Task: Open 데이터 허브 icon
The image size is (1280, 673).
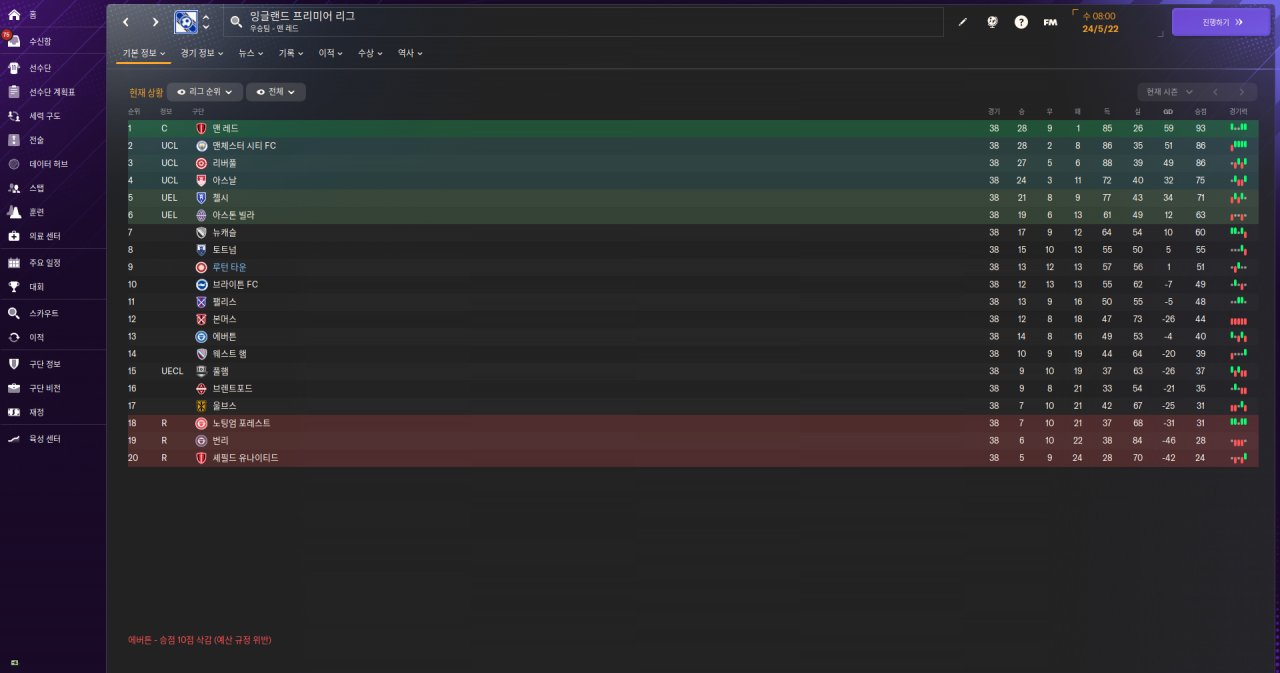Action: (x=13, y=164)
